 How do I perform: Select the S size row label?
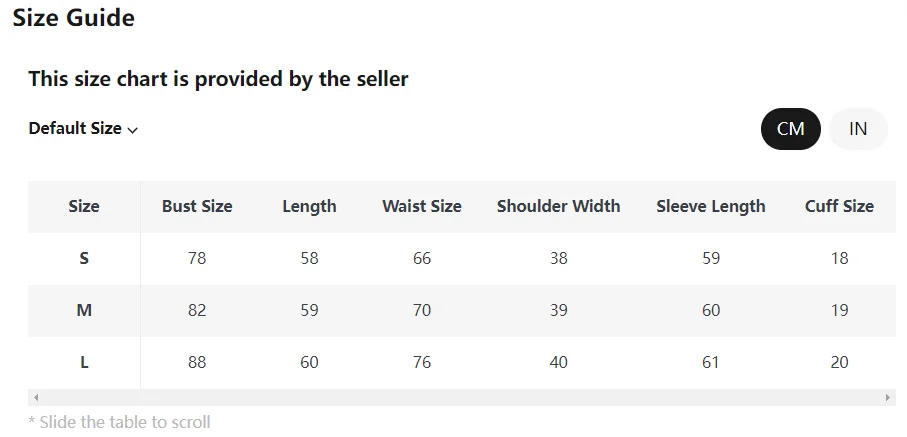point(84,259)
